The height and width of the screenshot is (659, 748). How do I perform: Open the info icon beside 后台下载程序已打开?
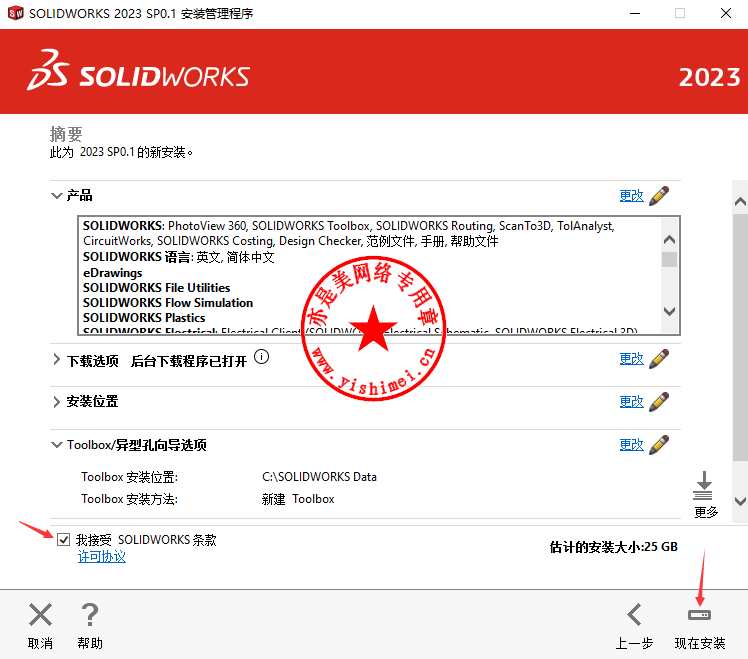pos(261,357)
